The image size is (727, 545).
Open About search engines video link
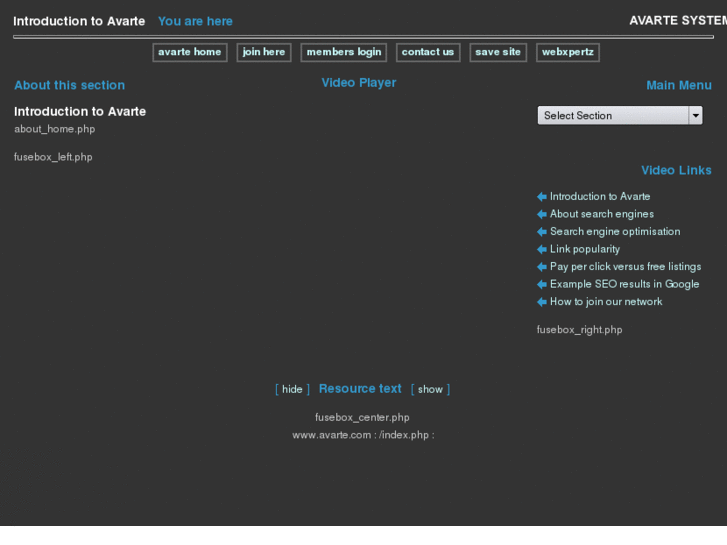pyautogui.click(x=602, y=214)
